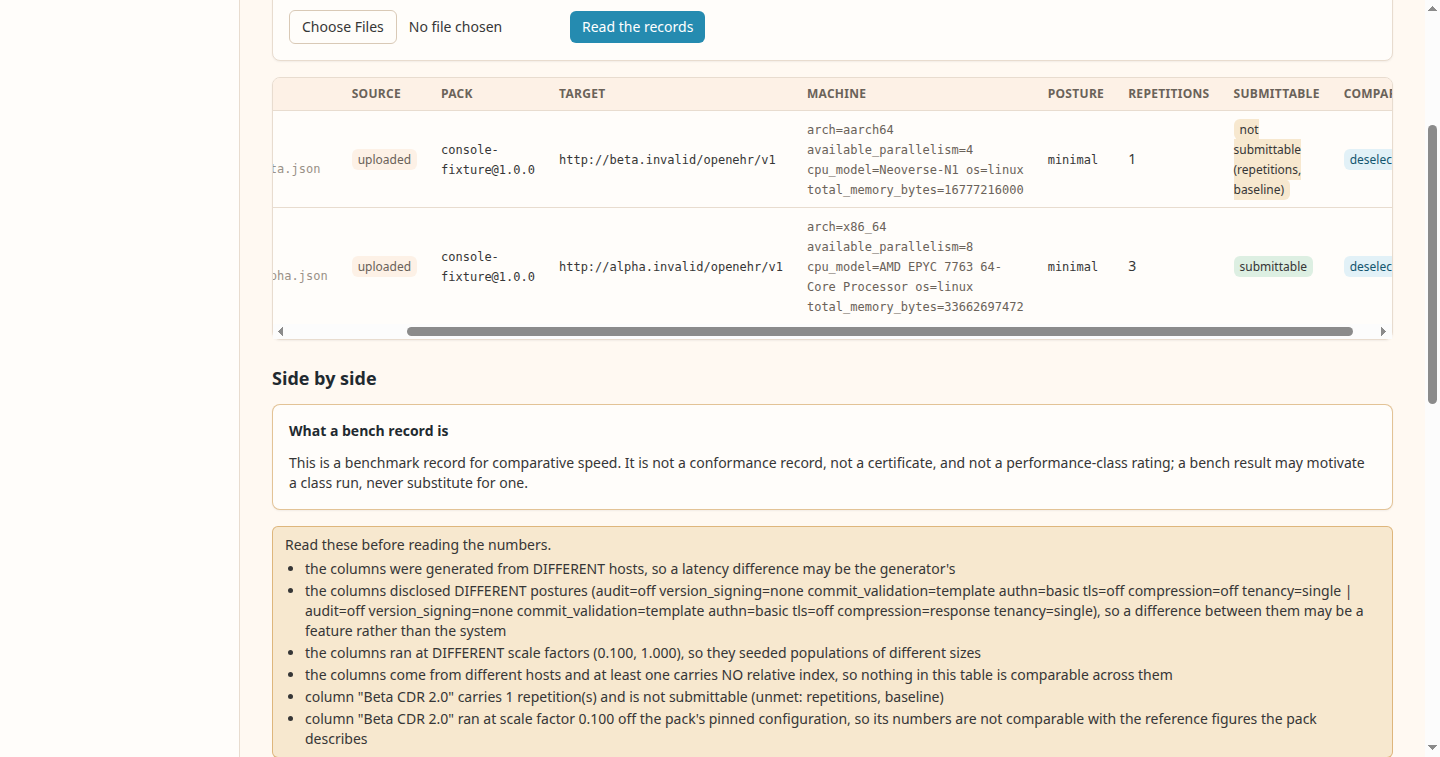Click the TARGET column header
This screenshot has height=757, width=1440.
[582, 94]
